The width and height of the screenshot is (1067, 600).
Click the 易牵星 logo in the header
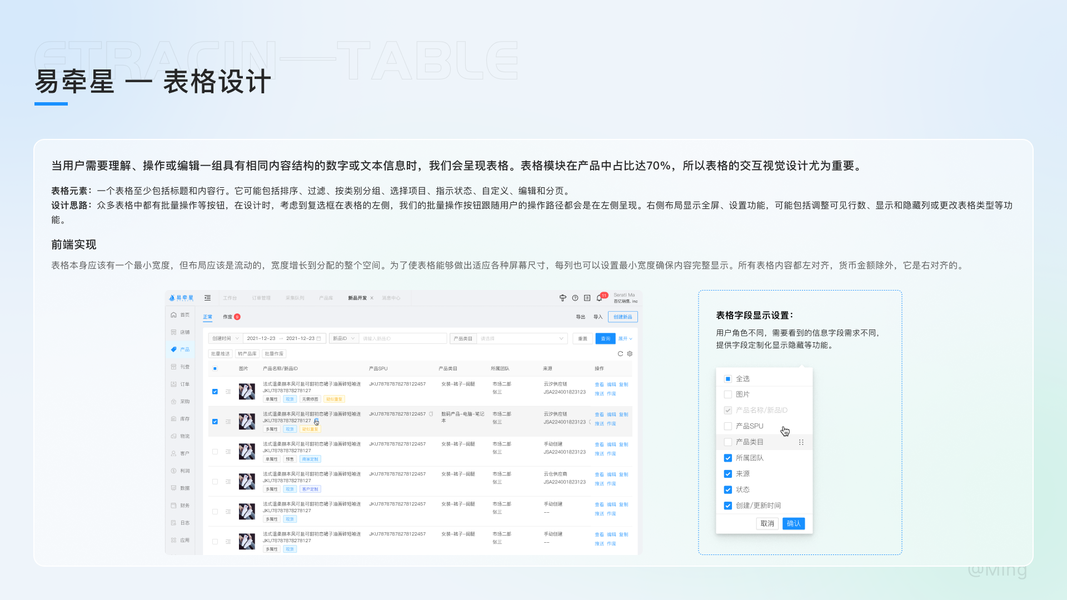(181, 298)
